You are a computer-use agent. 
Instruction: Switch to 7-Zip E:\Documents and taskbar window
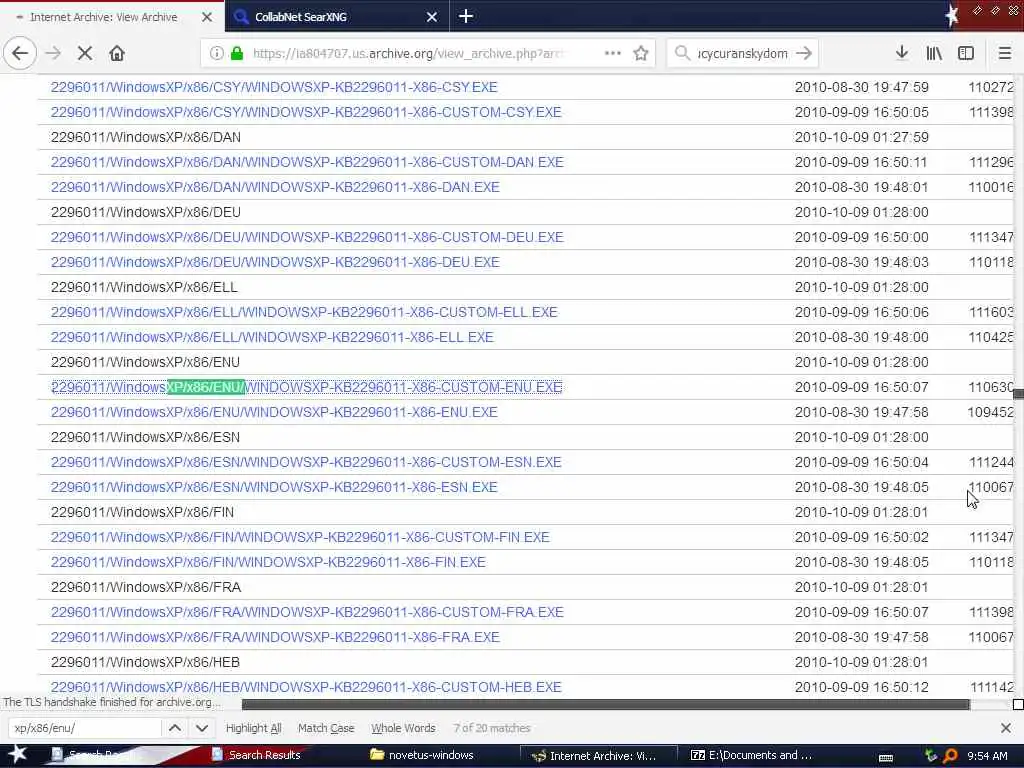tap(751, 755)
